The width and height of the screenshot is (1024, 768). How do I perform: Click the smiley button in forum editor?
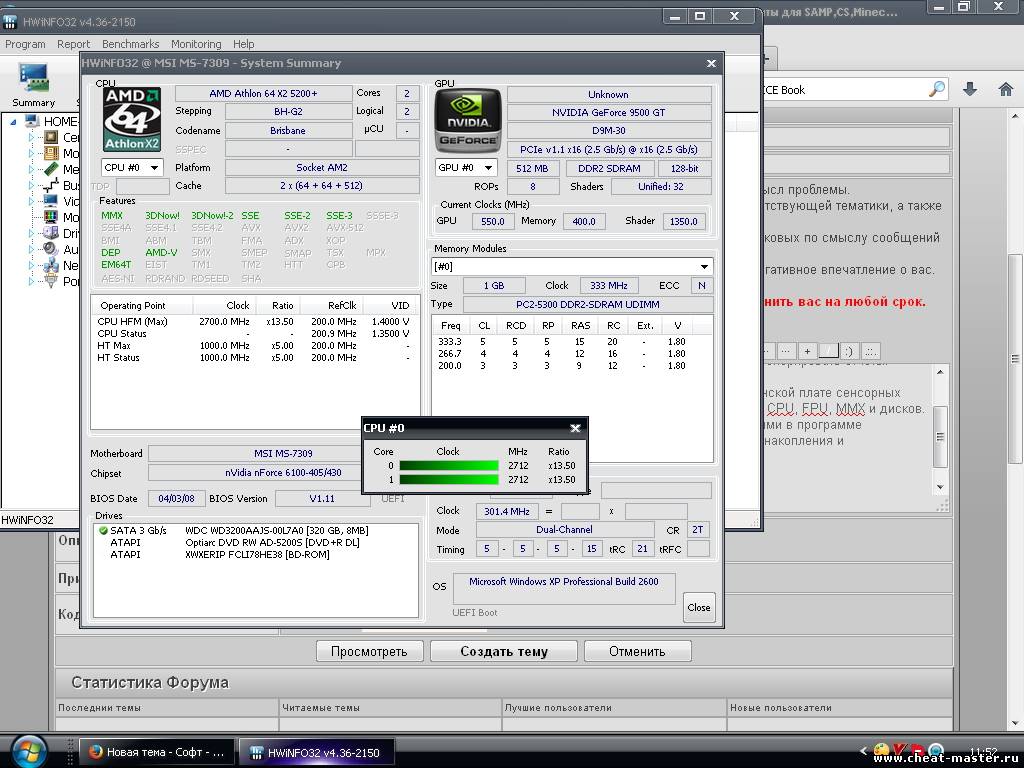pyautogui.click(x=850, y=351)
